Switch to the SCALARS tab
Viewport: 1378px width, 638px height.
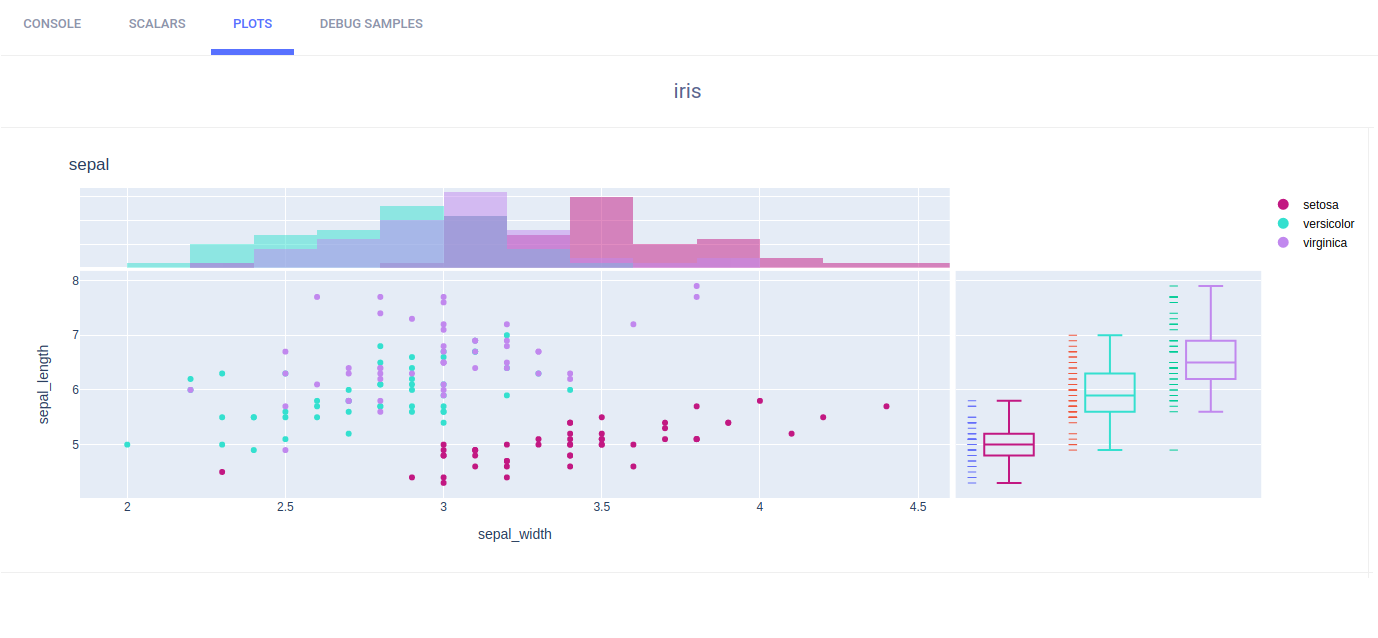(157, 24)
